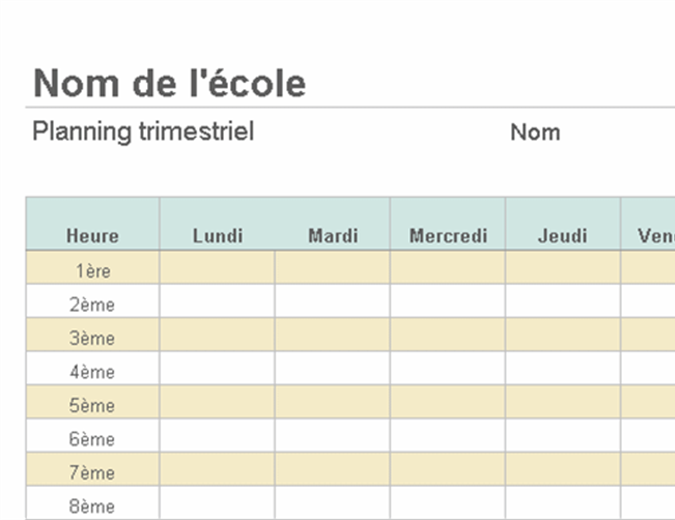This screenshot has width=675, height=520.
Task: Click the partially visible Vendredi header
Action: (x=655, y=237)
